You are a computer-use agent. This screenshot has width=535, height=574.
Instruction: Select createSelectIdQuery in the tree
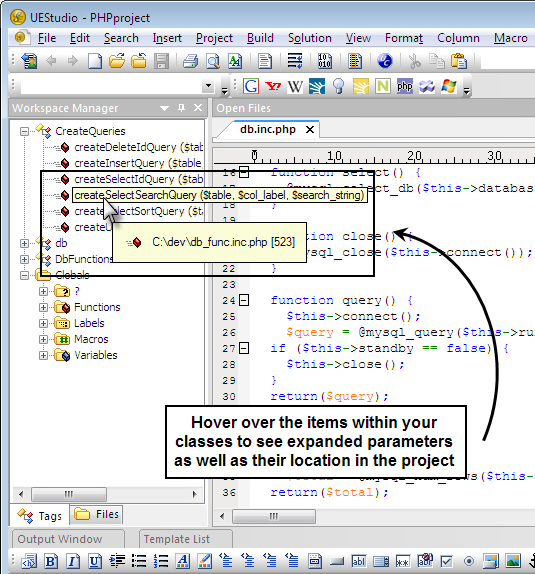139,179
